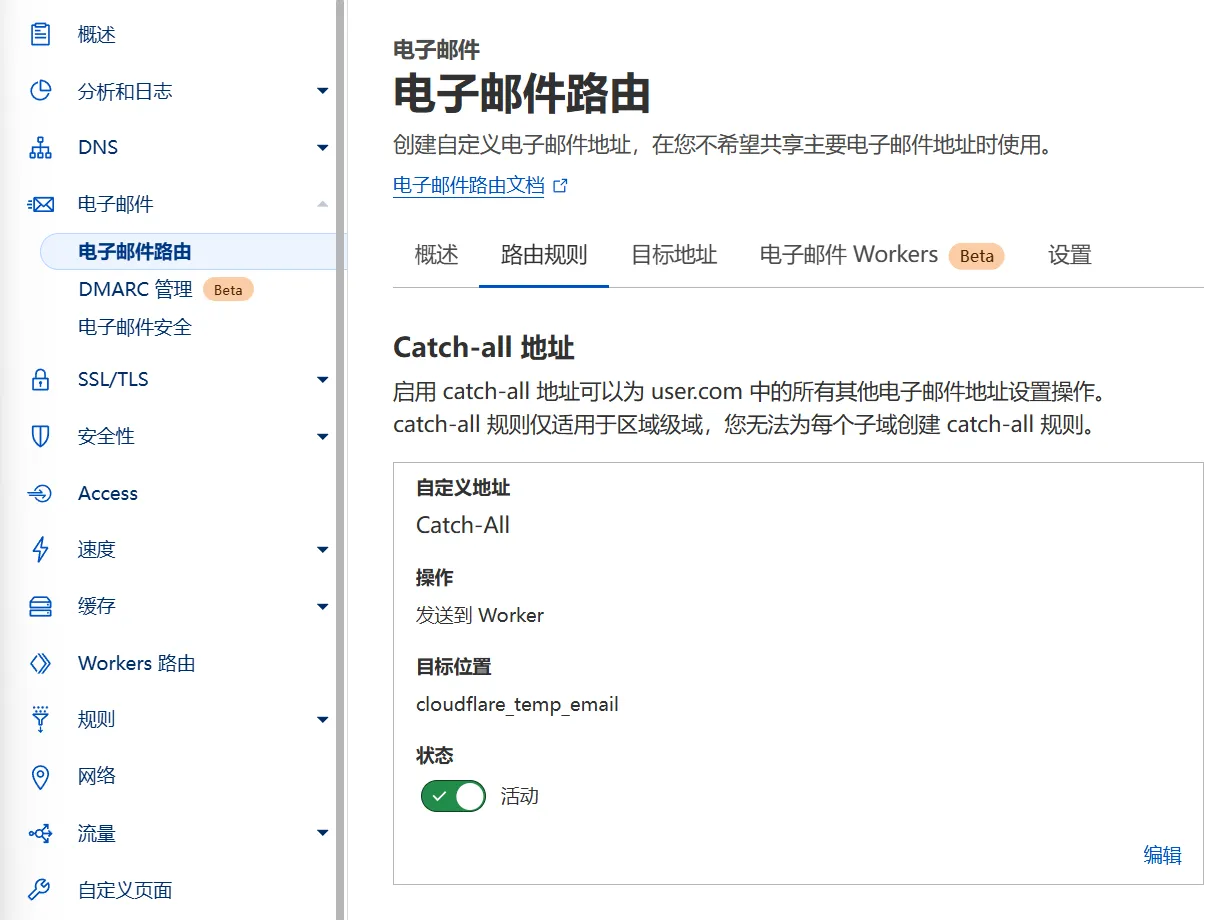1232x920 pixels.
Task: Click the 分析和日志 pie chart icon
Action: 40,91
